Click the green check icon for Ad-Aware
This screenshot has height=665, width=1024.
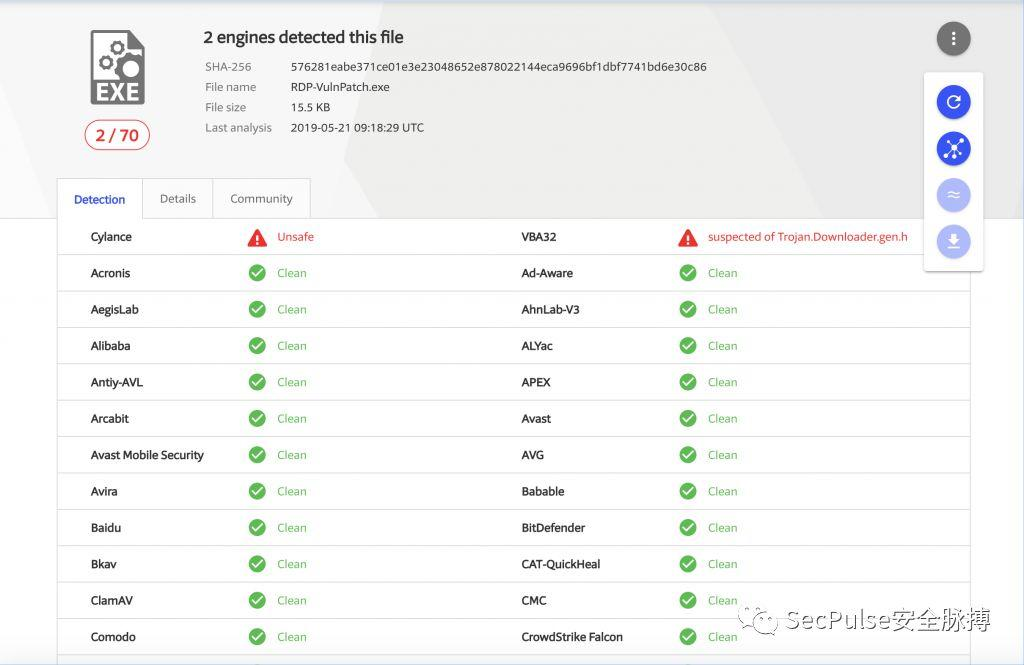688,273
